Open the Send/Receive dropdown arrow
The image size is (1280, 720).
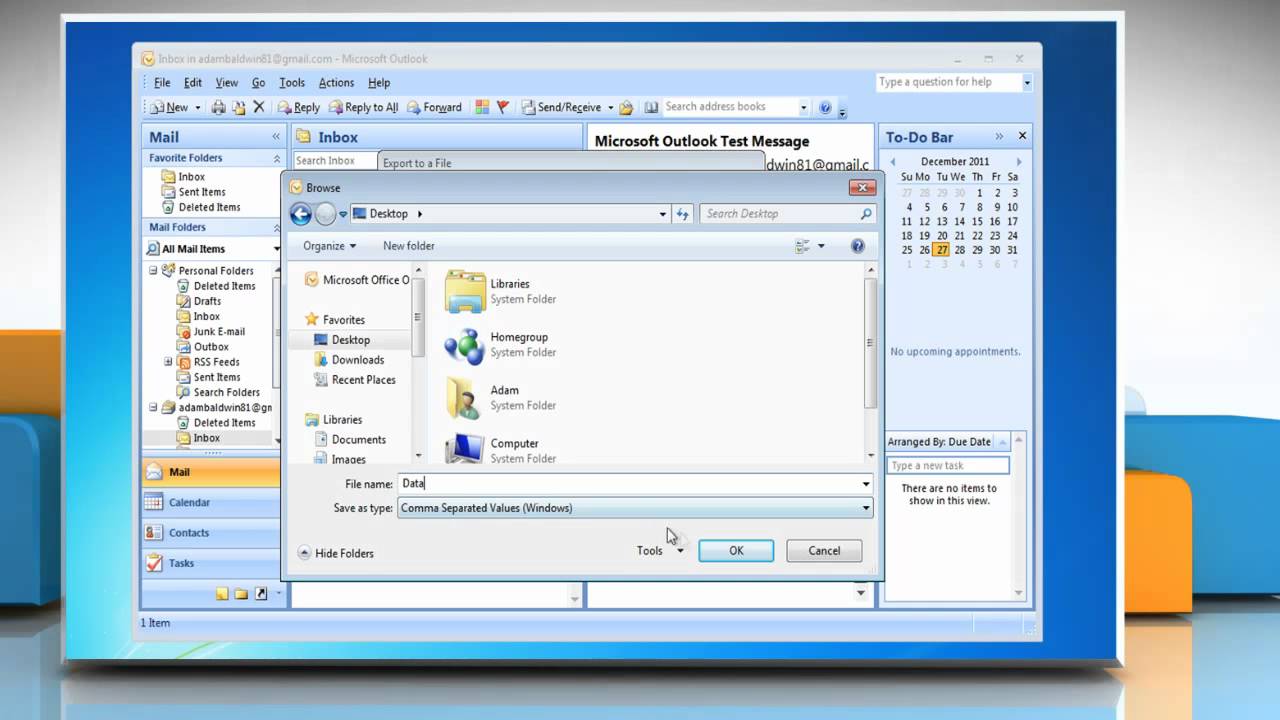tap(610, 107)
